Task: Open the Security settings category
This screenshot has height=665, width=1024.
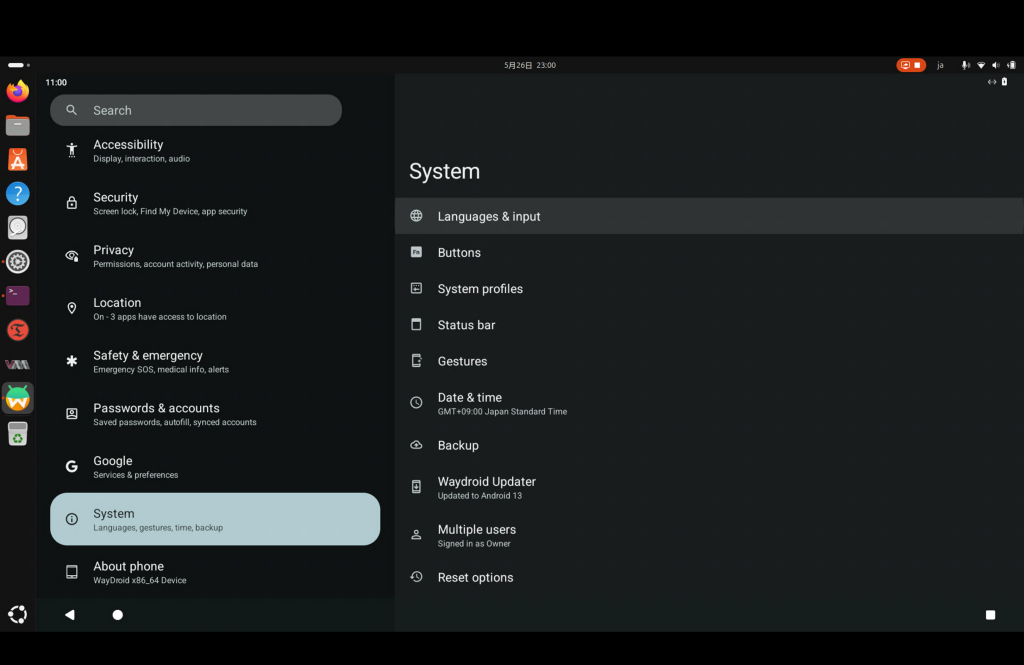Action: tap(215, 203)
